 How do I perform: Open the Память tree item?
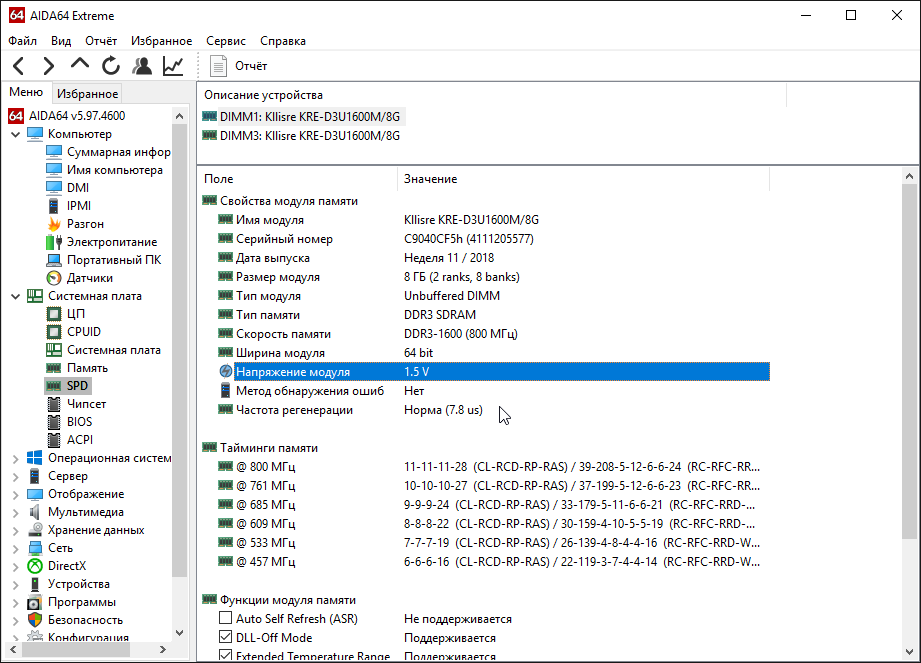coord(87,368)
